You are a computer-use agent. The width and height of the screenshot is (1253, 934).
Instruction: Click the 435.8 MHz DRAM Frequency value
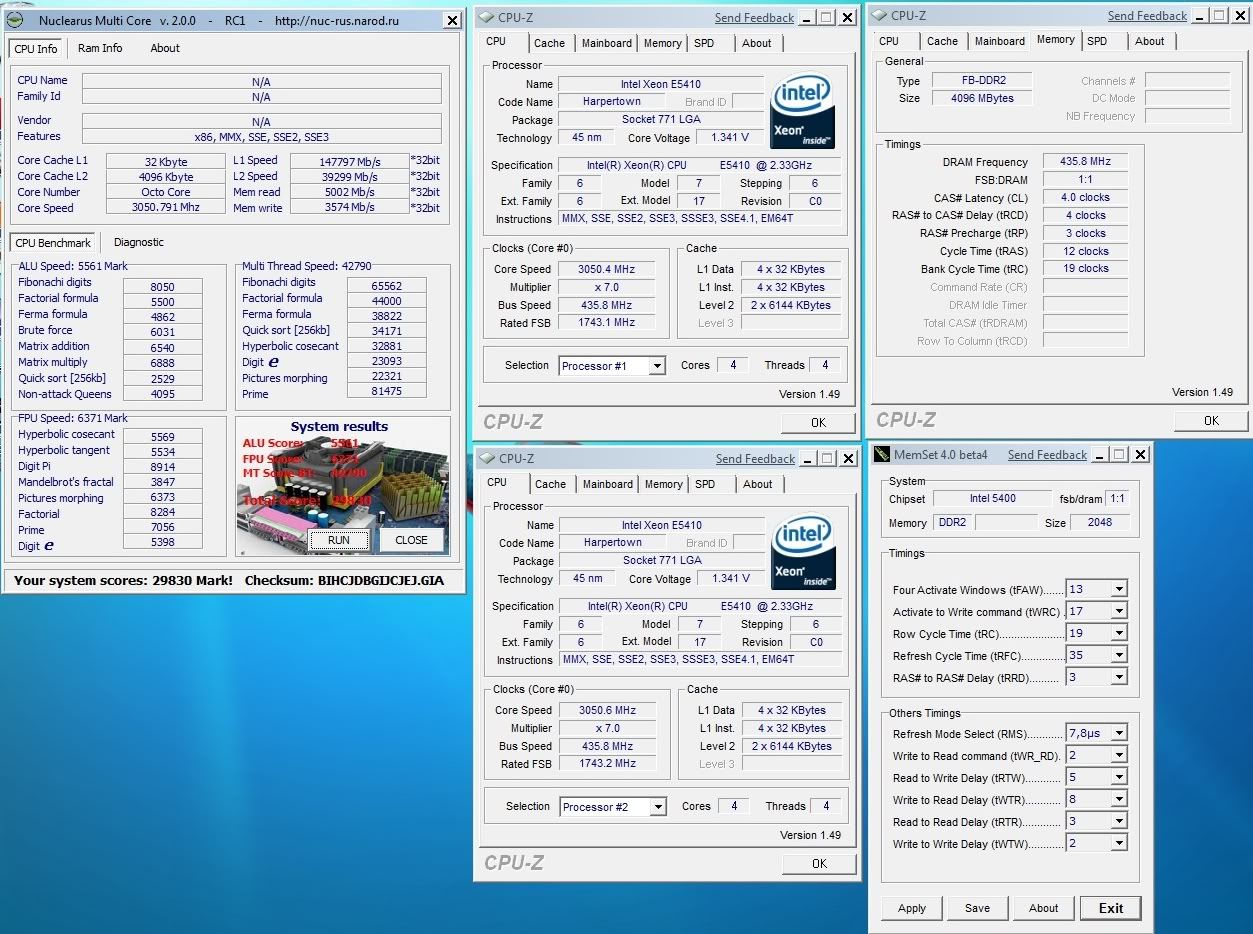pos(1085,161)
